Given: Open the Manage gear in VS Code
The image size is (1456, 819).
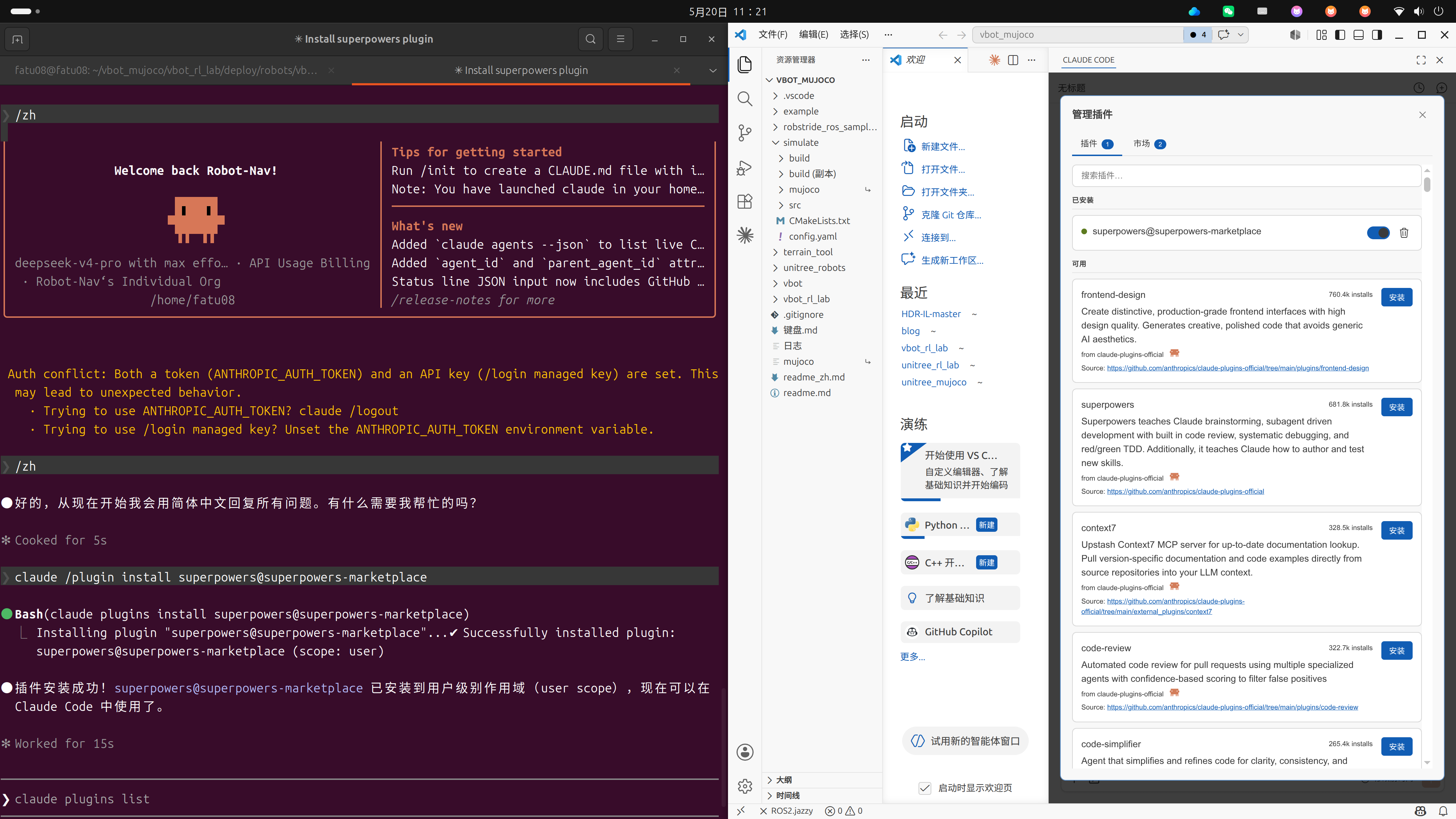Looking at the screenshot, I should 745,786.
